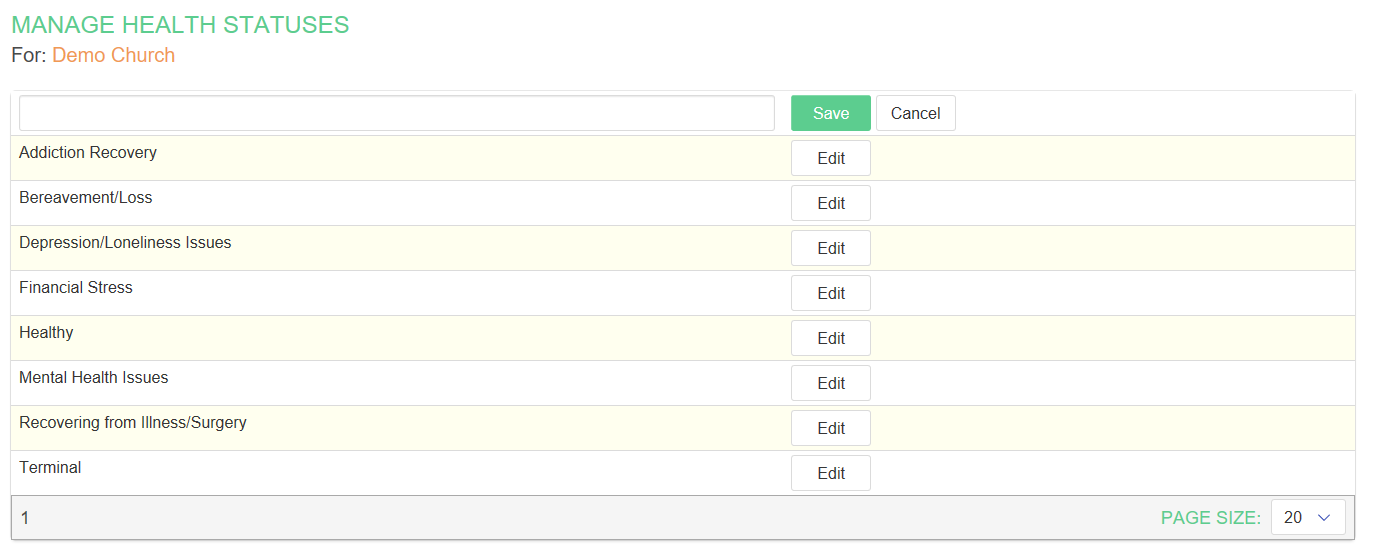
Task: Select the Healthy row label
Action: point(46,333)
